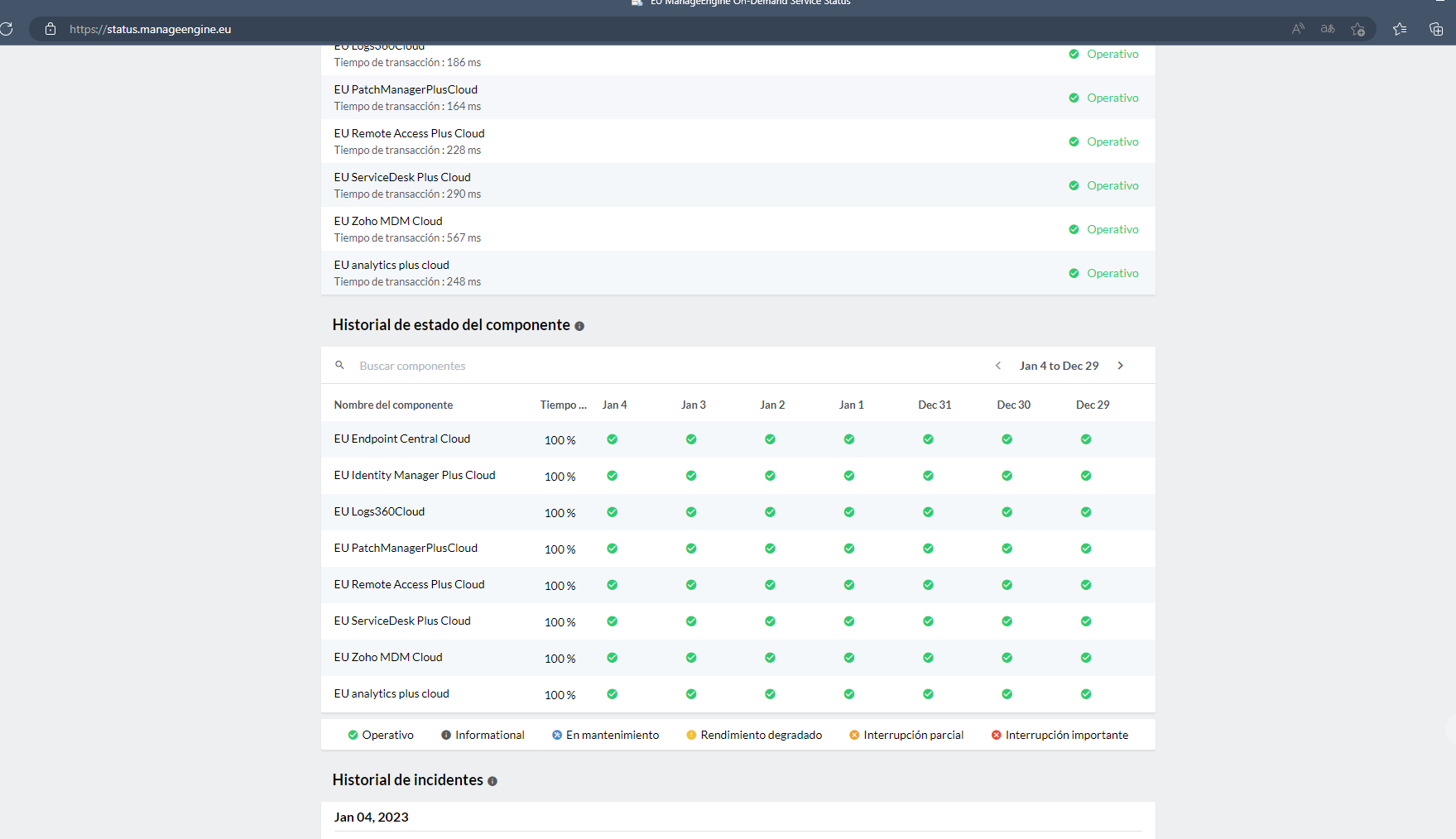This screenshot has height=839, width=1456.
Task: Click the Interrupción importante legend icon
Action: [997, 735]
